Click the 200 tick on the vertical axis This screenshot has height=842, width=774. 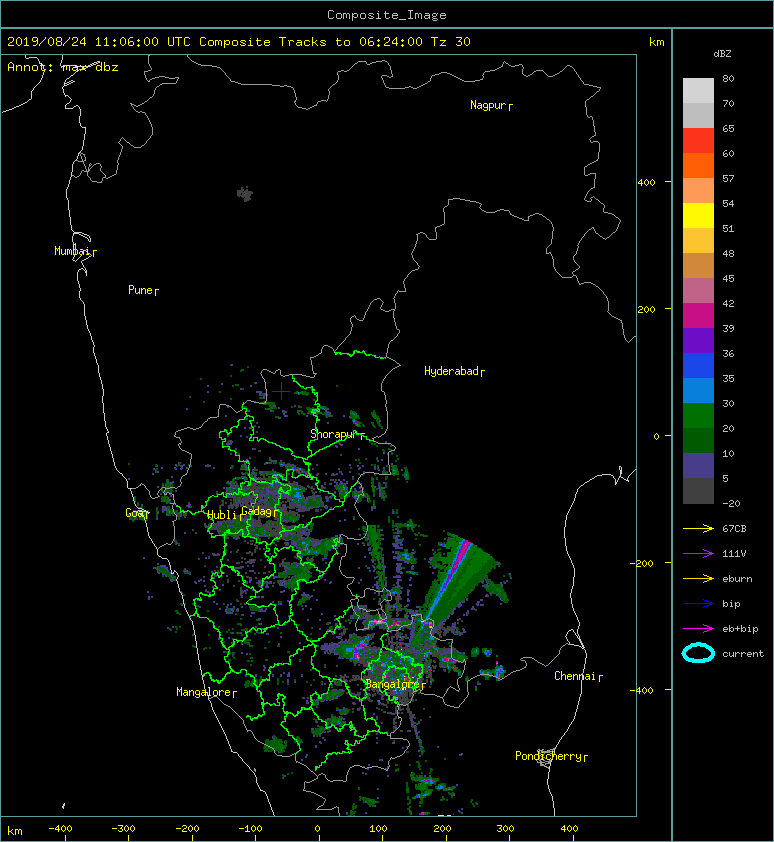coord(647,309)
